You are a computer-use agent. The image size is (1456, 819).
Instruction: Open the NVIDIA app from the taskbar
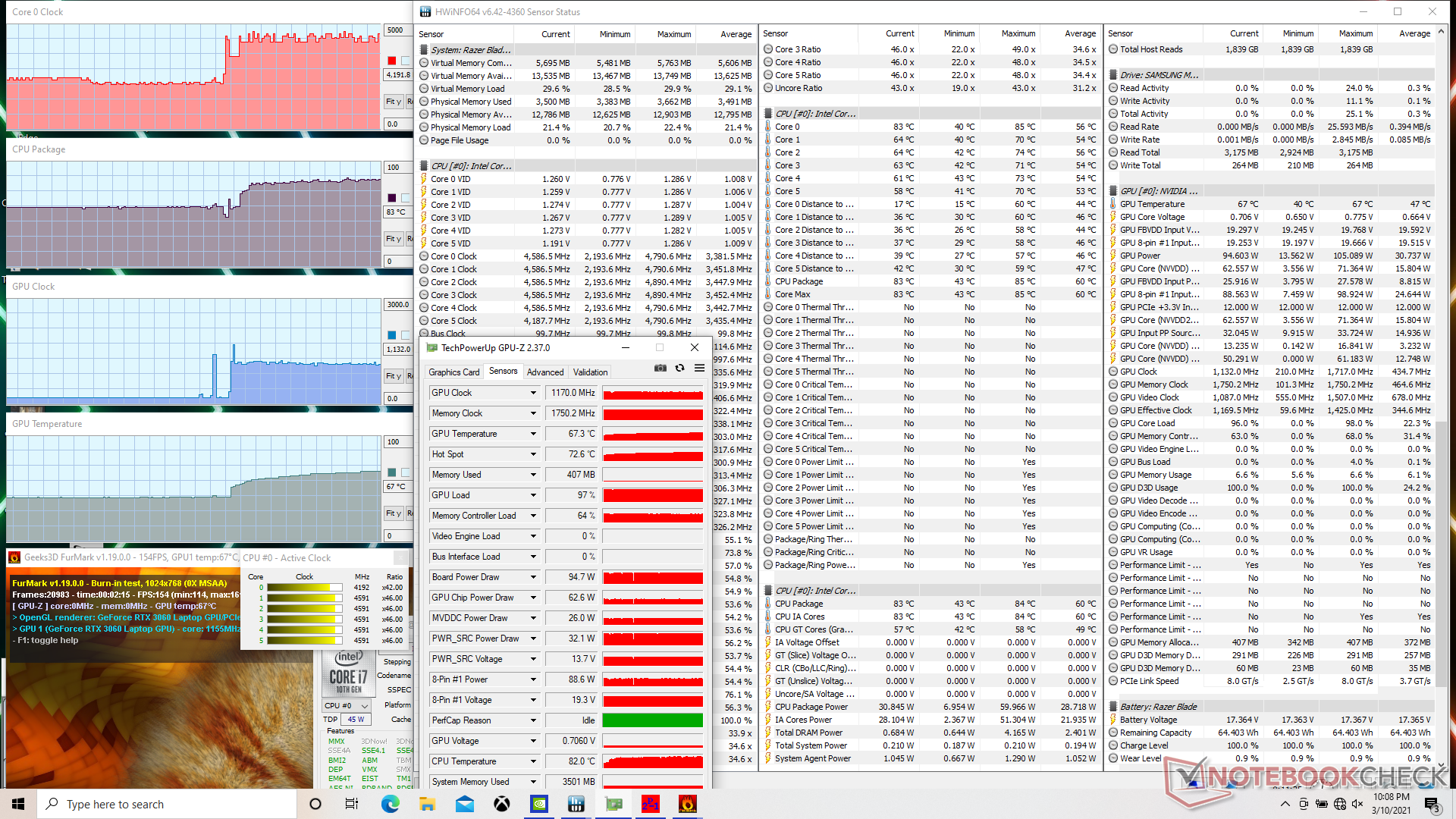pyautogui.click(x=539, y=804)
